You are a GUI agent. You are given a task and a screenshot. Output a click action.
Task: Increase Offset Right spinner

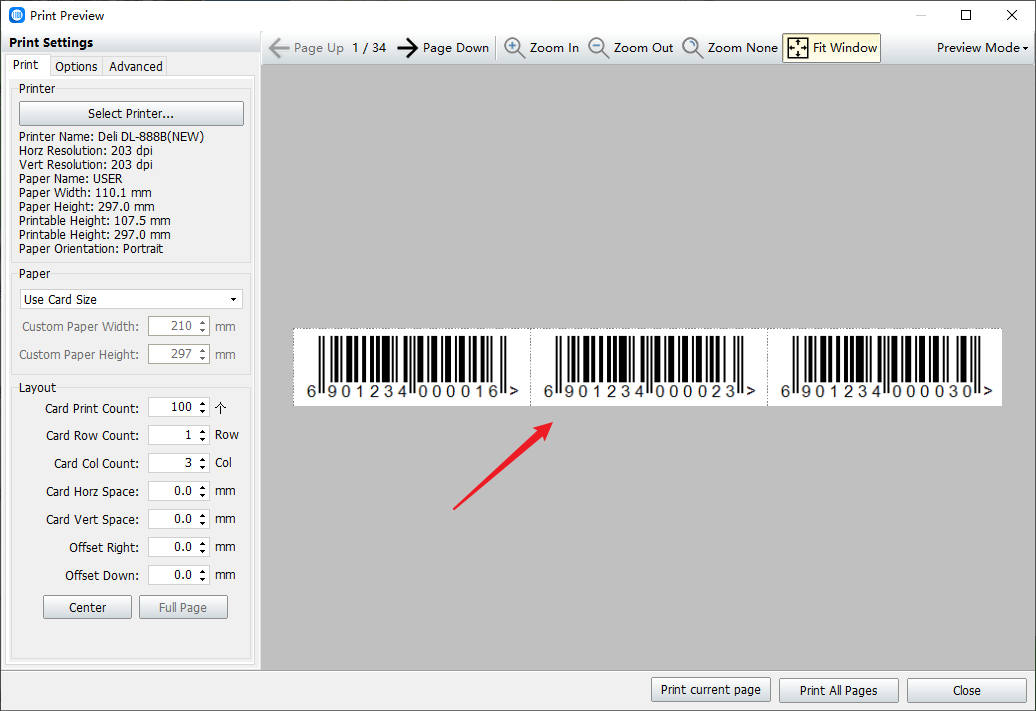[203, 543]
